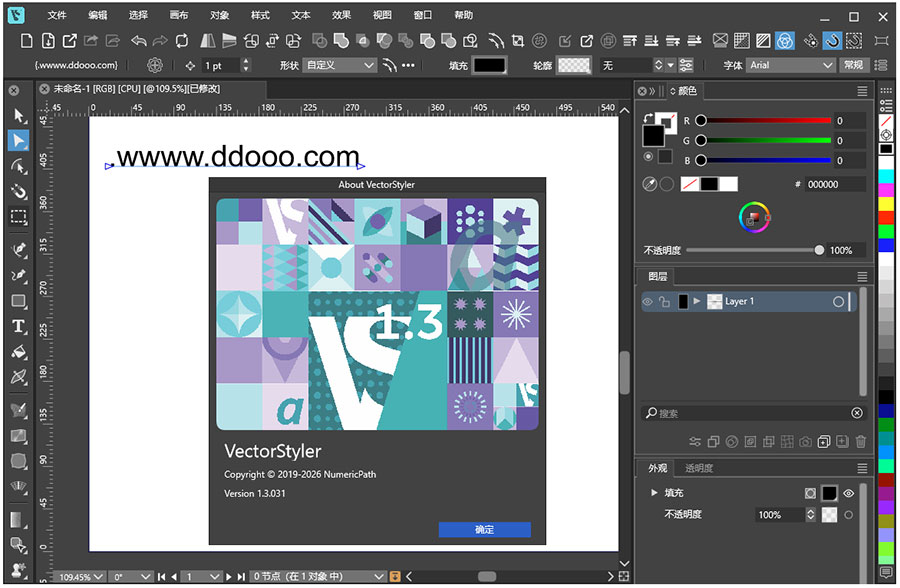Toggle the pixel grid view icon
900x588 pixels.
tap(742, 41)
